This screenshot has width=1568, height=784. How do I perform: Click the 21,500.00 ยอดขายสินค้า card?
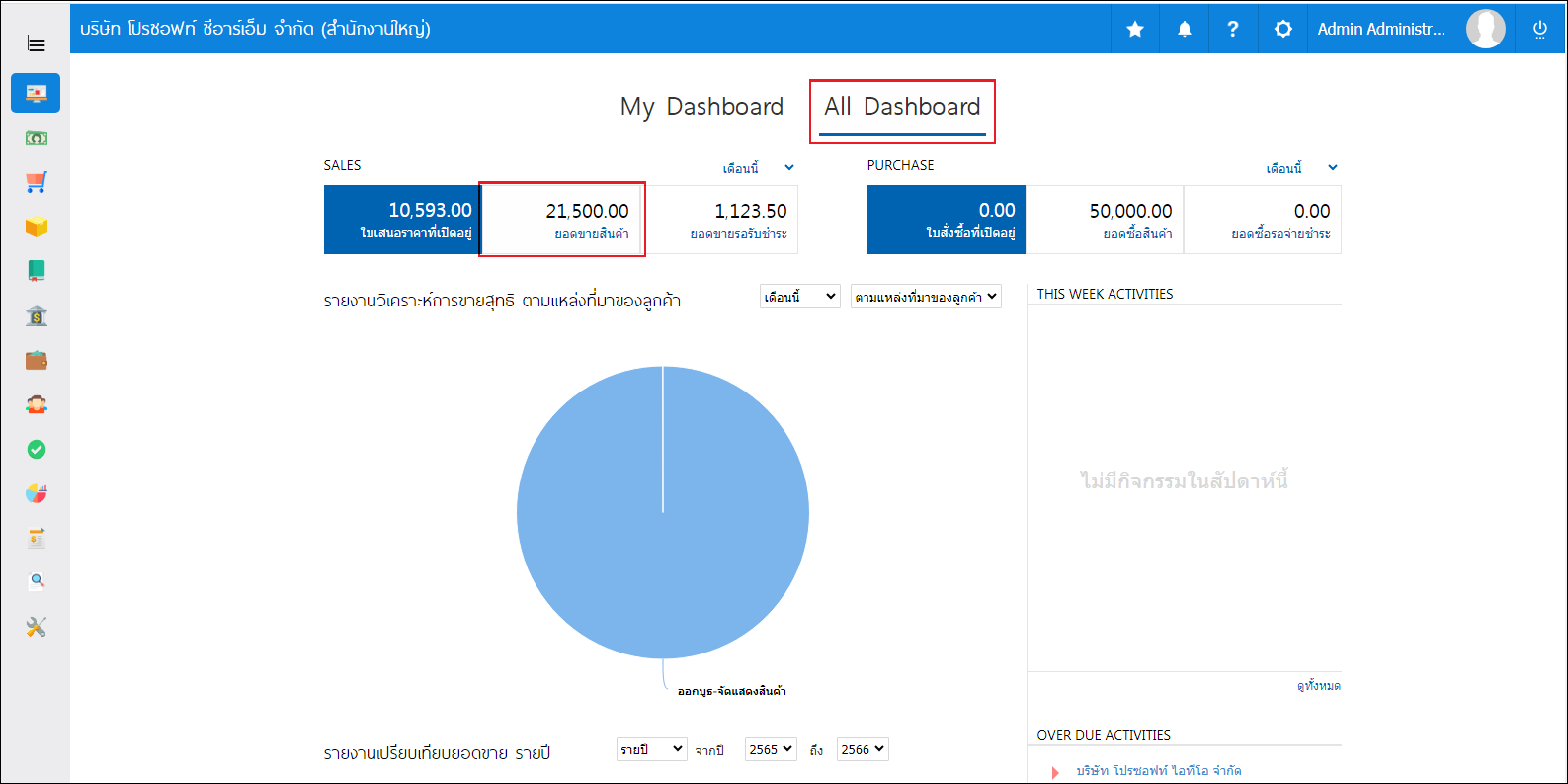click(x=561, y=219)
